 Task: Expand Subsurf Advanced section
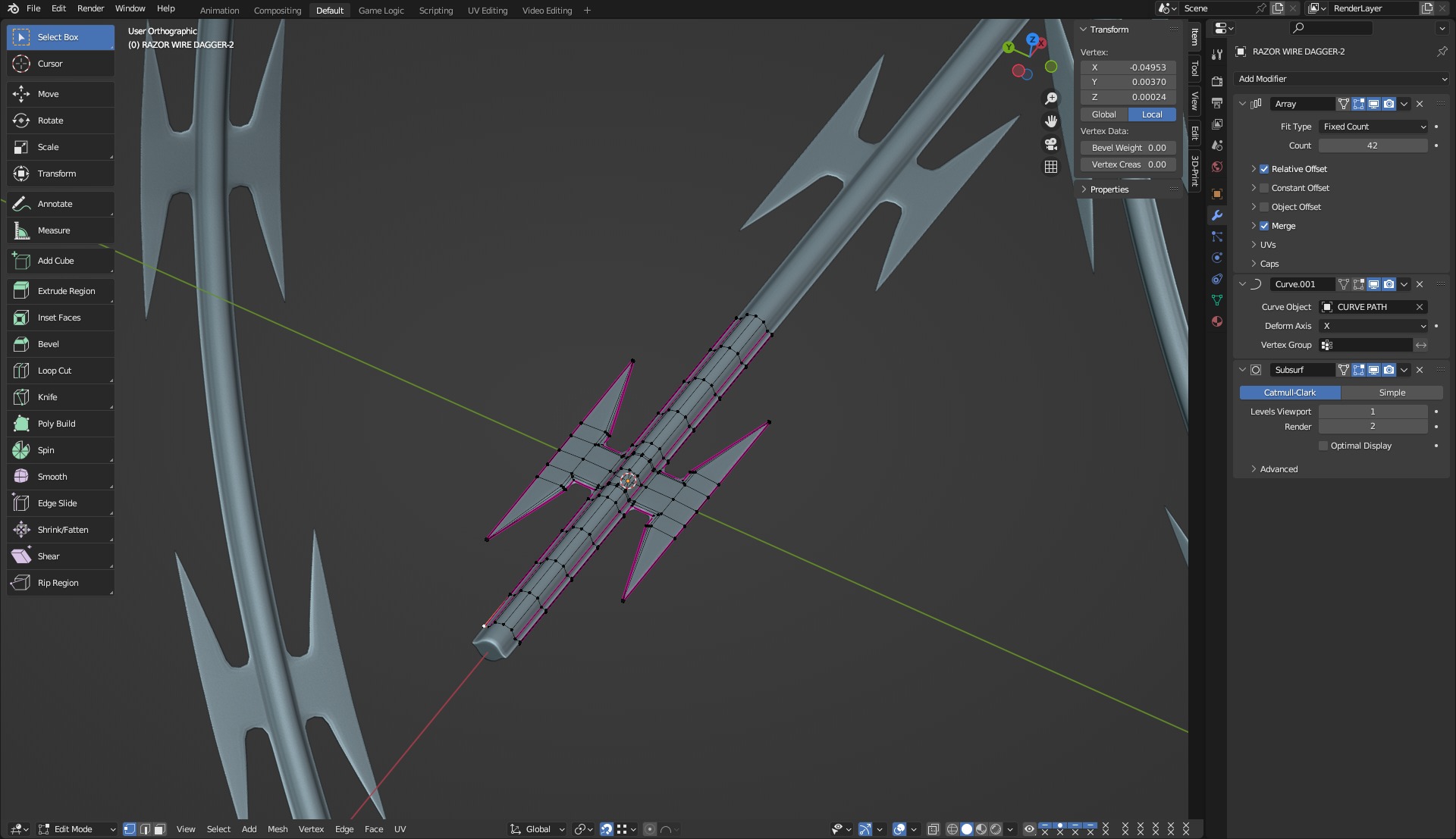(x=1279, y=469)
